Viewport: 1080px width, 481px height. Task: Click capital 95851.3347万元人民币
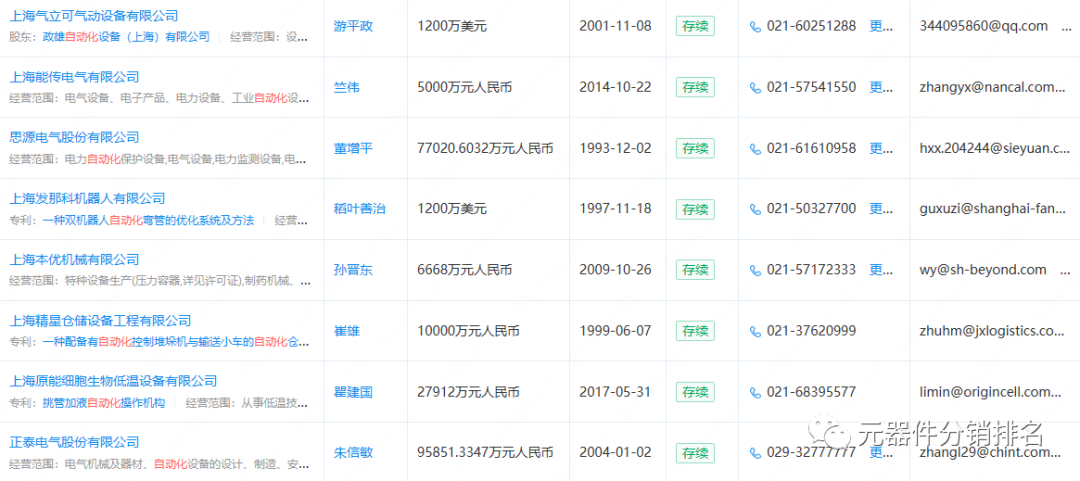pos(486,453)
